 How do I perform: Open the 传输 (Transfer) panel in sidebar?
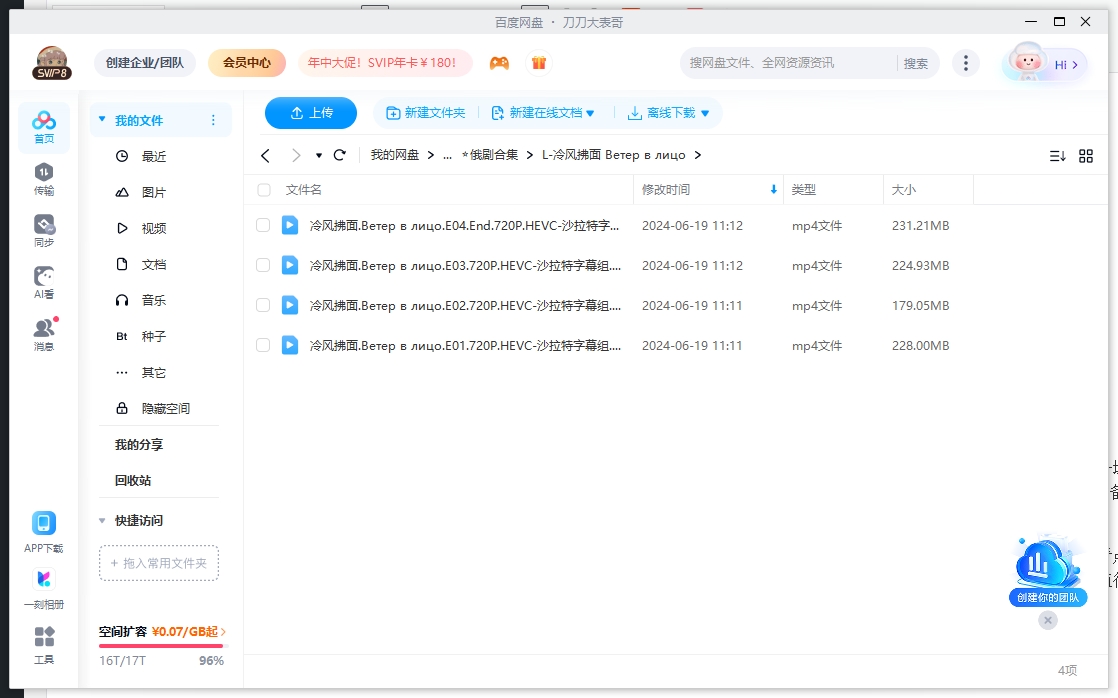44,175
